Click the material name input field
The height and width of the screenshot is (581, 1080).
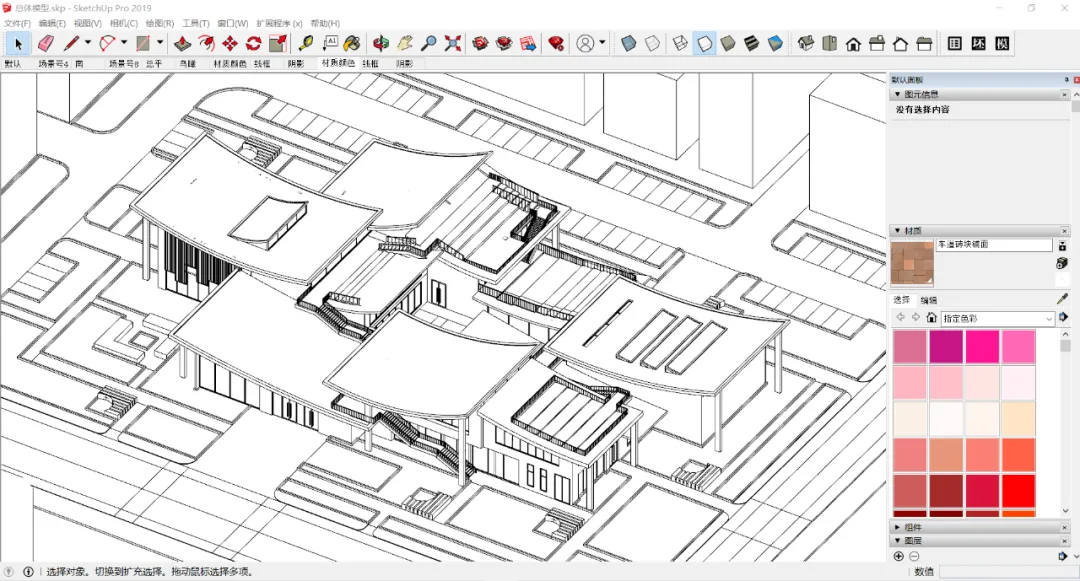coord(994,244)
